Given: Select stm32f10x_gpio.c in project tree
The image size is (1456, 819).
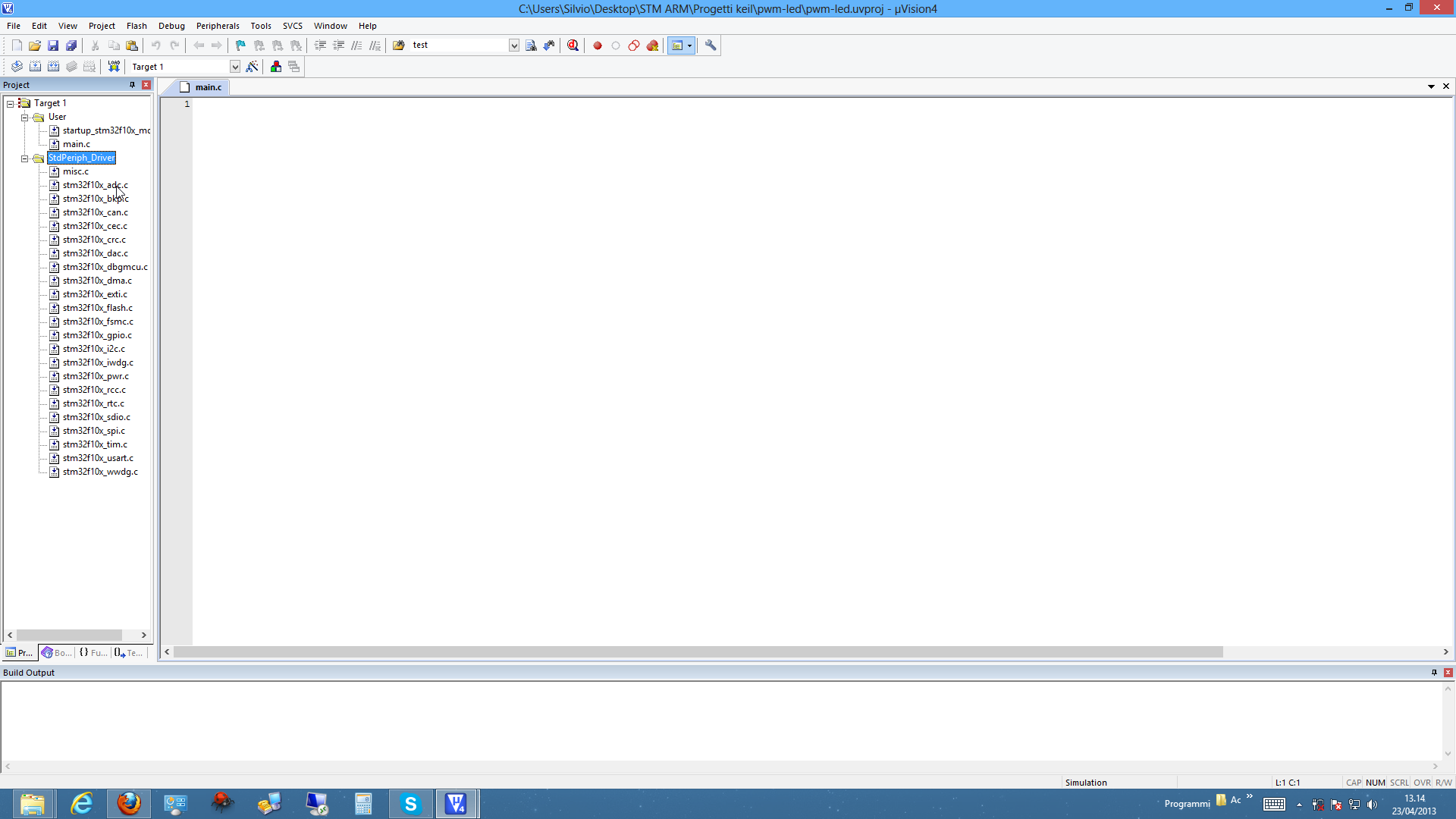Looking at the screenshot, I should (97, 335).
